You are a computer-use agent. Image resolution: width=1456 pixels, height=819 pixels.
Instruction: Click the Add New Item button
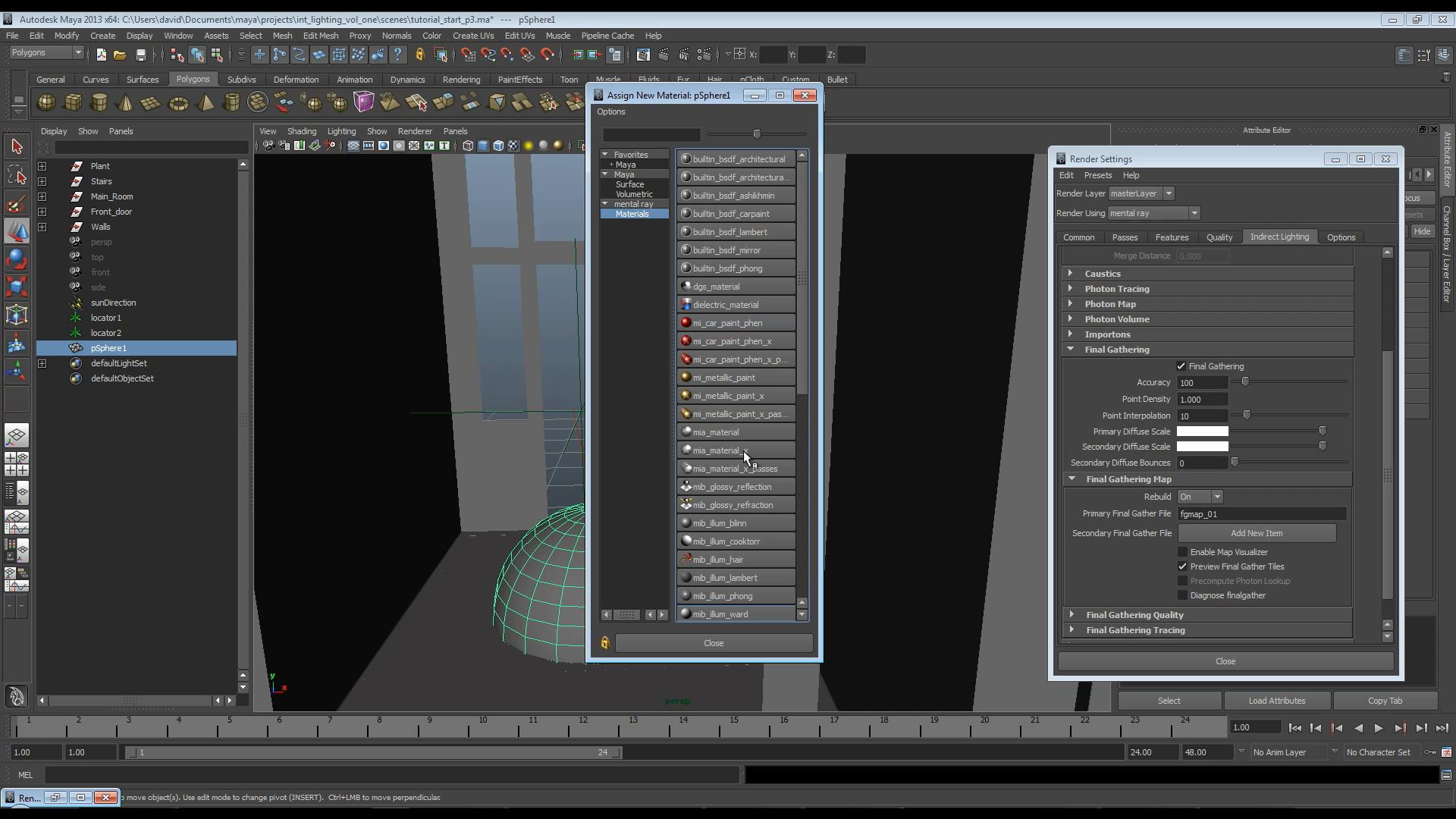[1256, 533]
